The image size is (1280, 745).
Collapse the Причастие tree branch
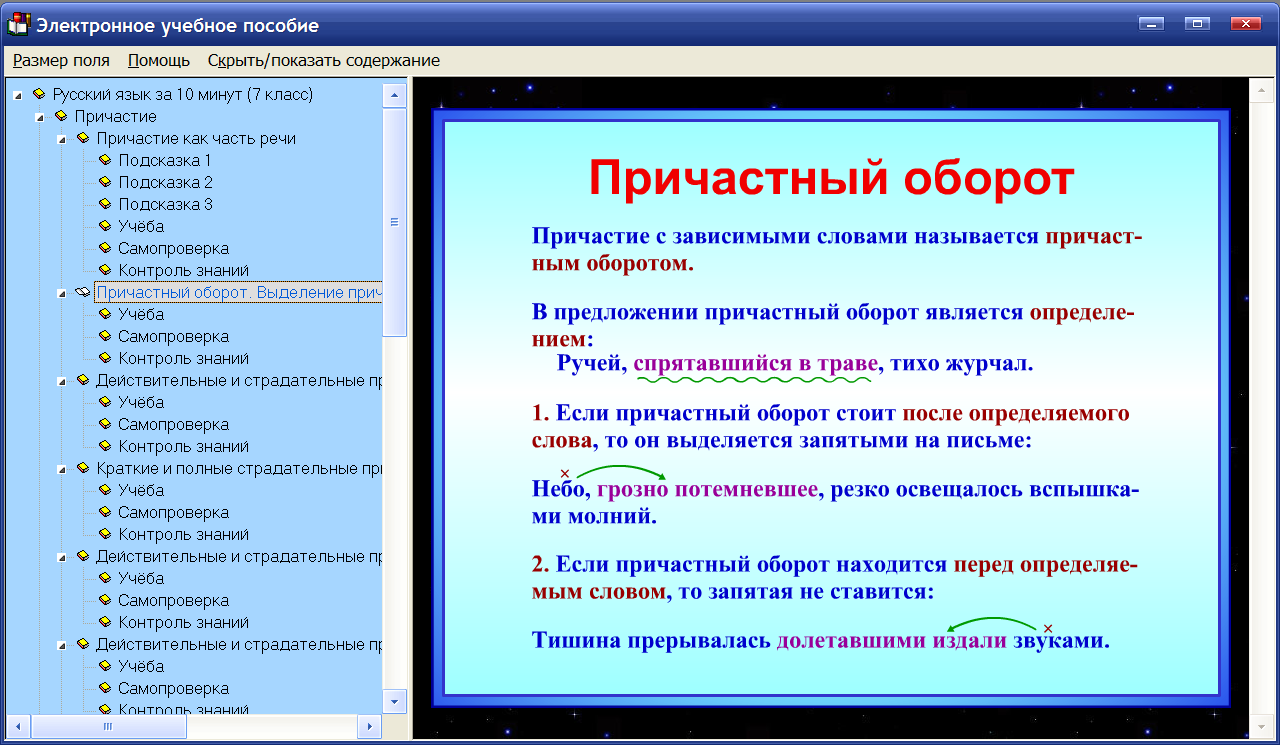coord(40,116)
